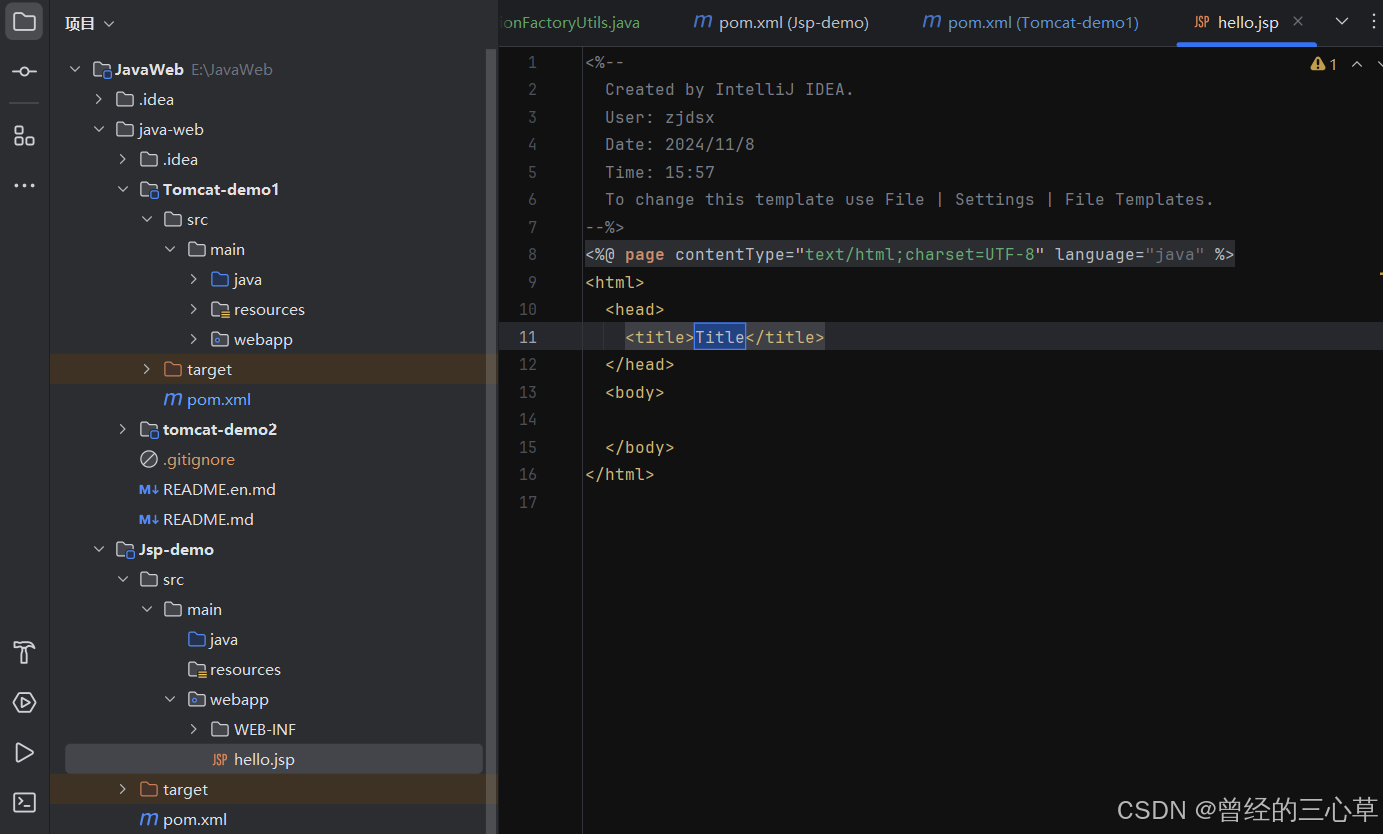Collapse the JavaWeb root folder
The height and width of the screenshot is (834, 1383).
point(75,69)
